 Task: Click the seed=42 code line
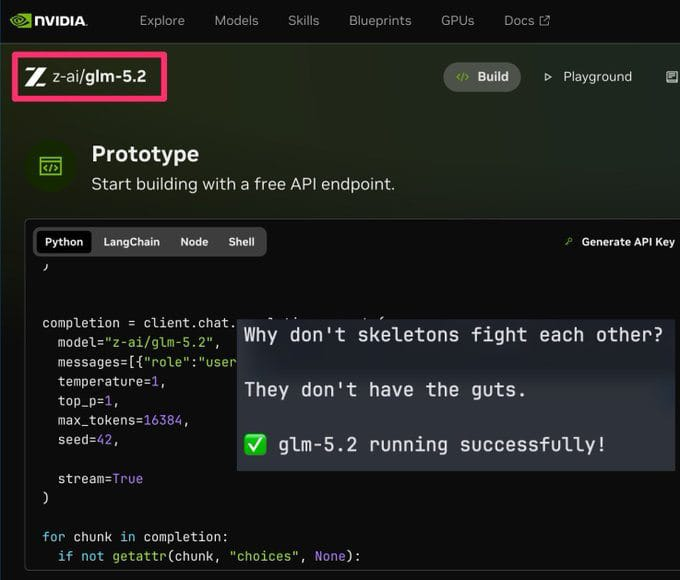(88, 439)
